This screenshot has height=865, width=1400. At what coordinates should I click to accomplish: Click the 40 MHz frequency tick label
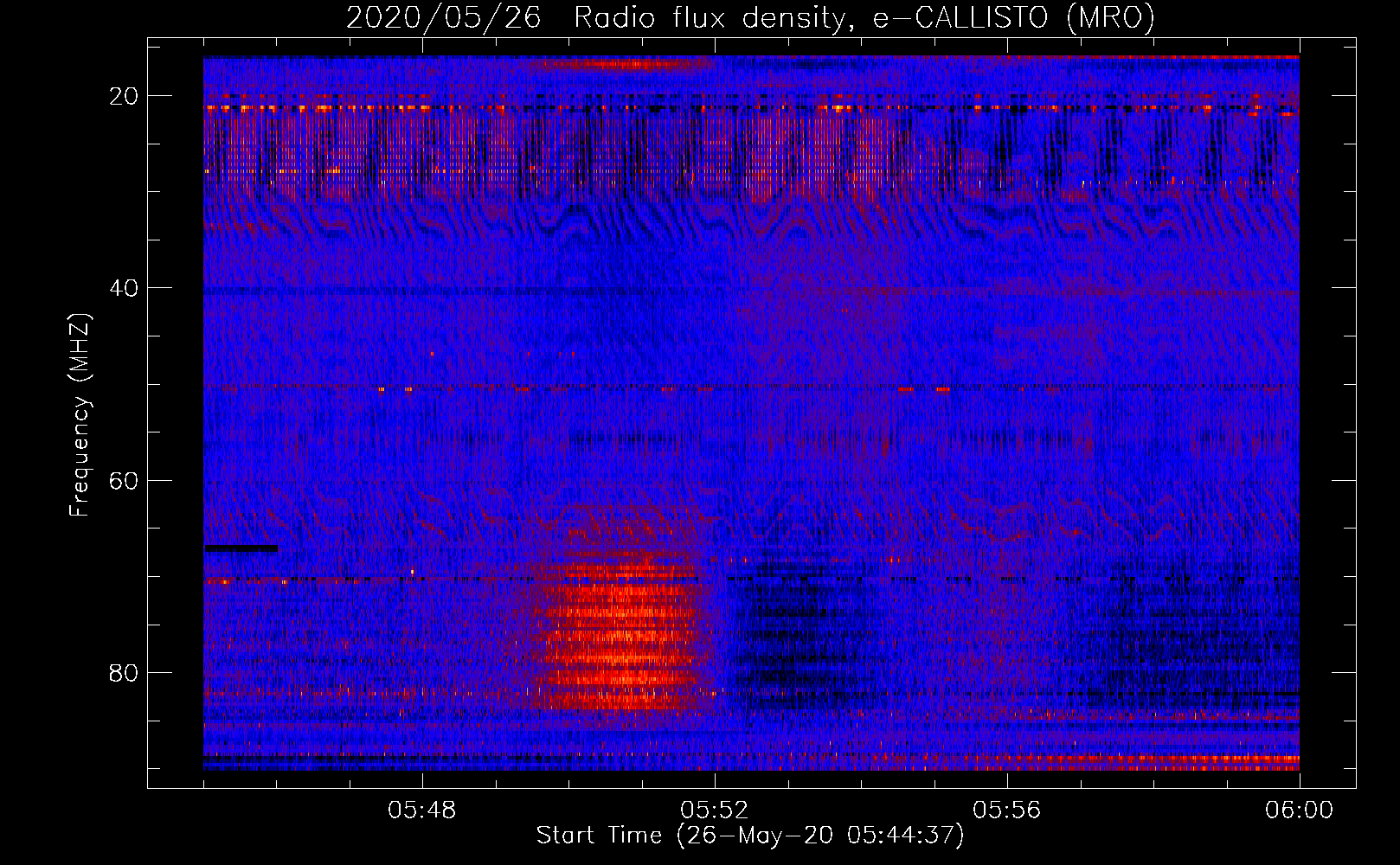pyautogui.click(x=125, y=288)
